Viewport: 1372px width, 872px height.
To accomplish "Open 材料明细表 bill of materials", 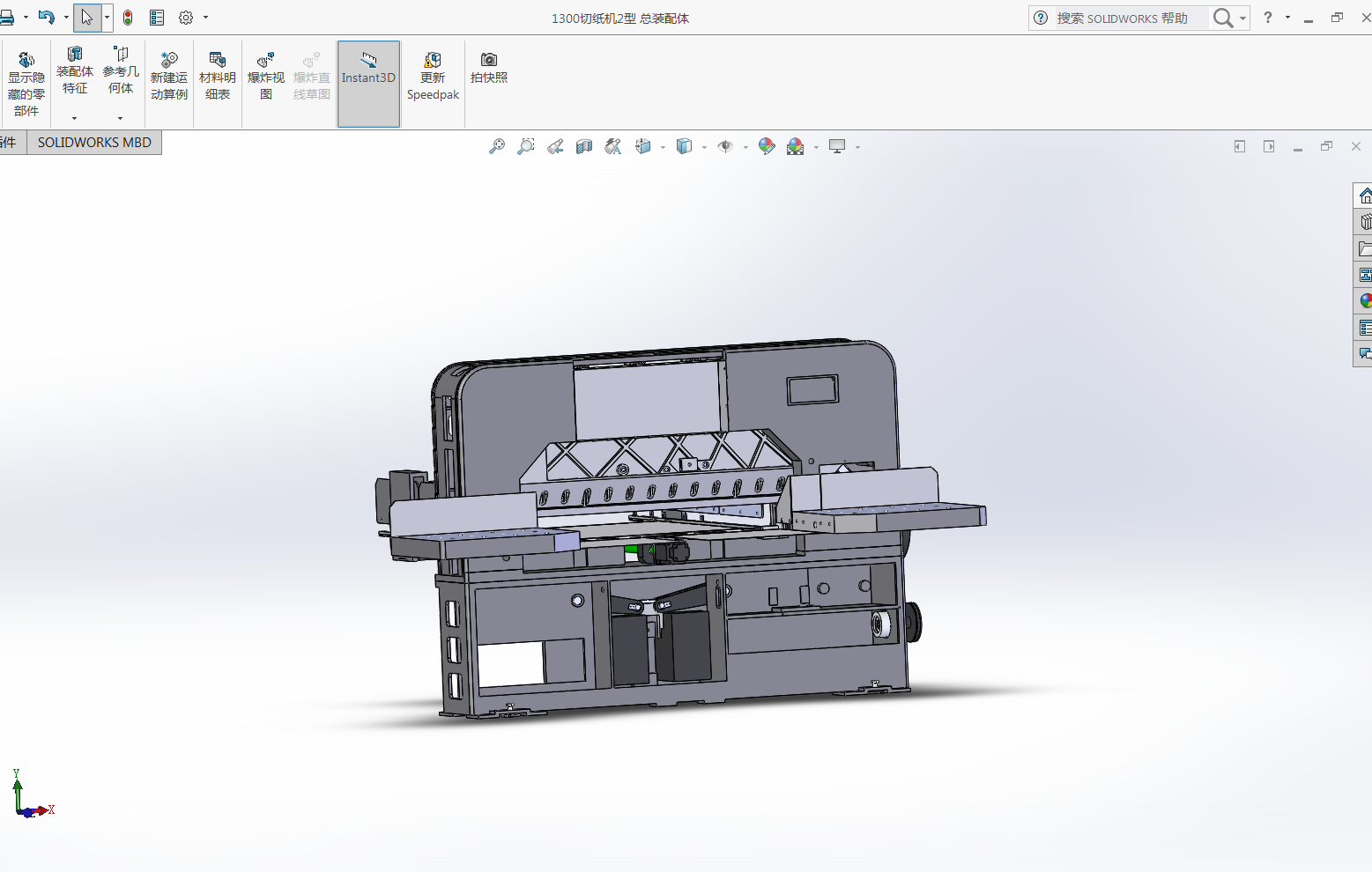I will pos(218,77).
